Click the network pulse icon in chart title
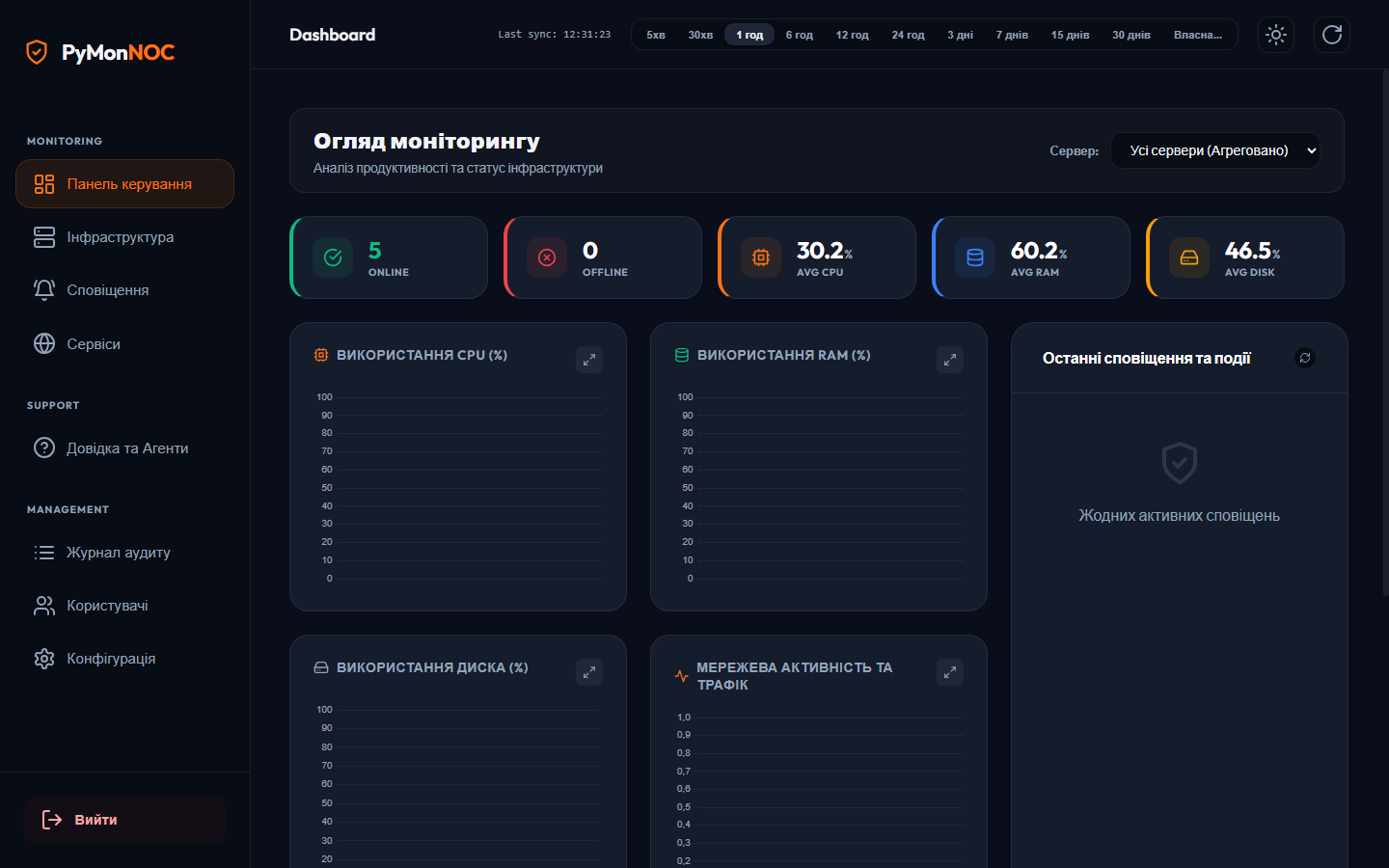Image resolution: width=1389 pixels, height=868 pixels. 682,676
